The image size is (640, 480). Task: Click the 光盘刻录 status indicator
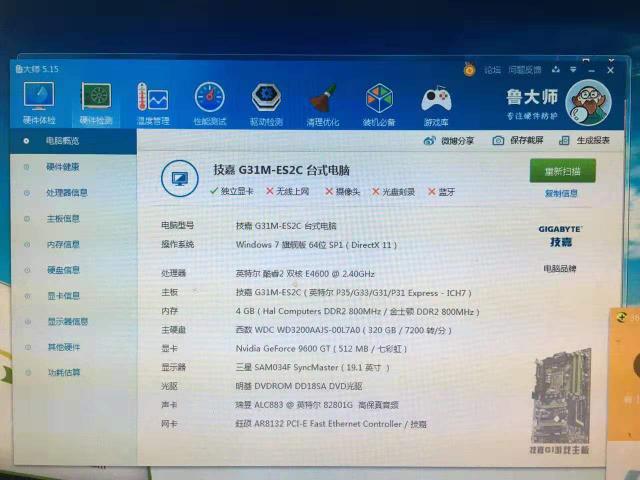[x=393, y=192]
